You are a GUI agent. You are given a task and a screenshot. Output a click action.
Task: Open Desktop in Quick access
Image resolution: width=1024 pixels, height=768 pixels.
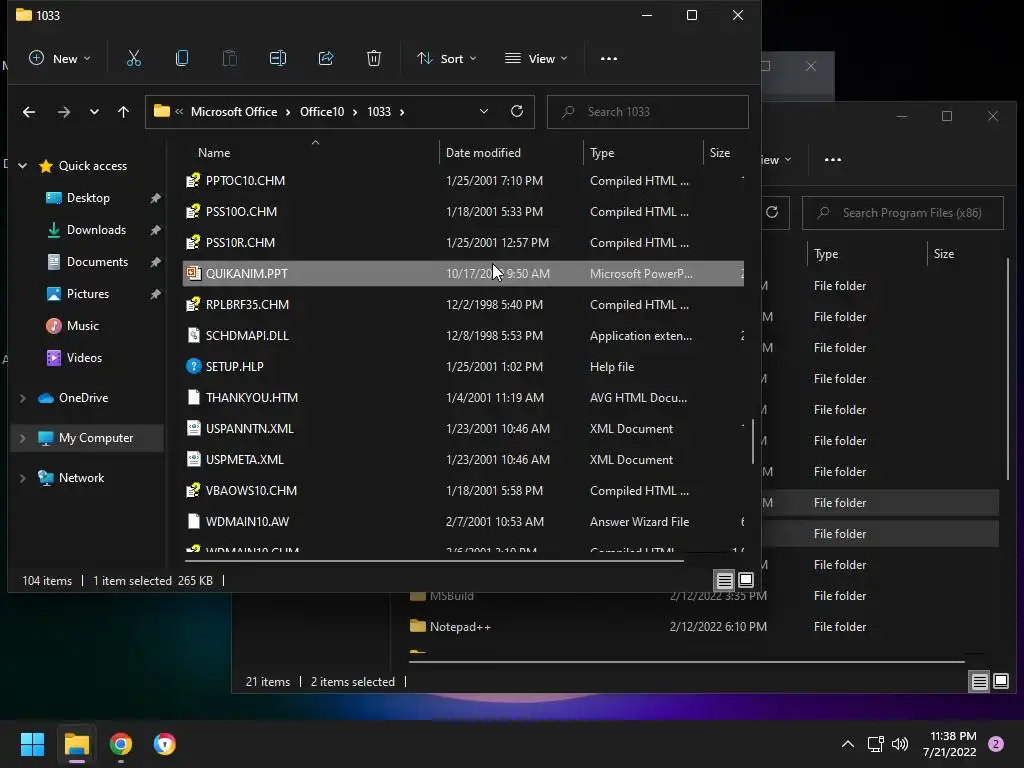click(88, 198)
